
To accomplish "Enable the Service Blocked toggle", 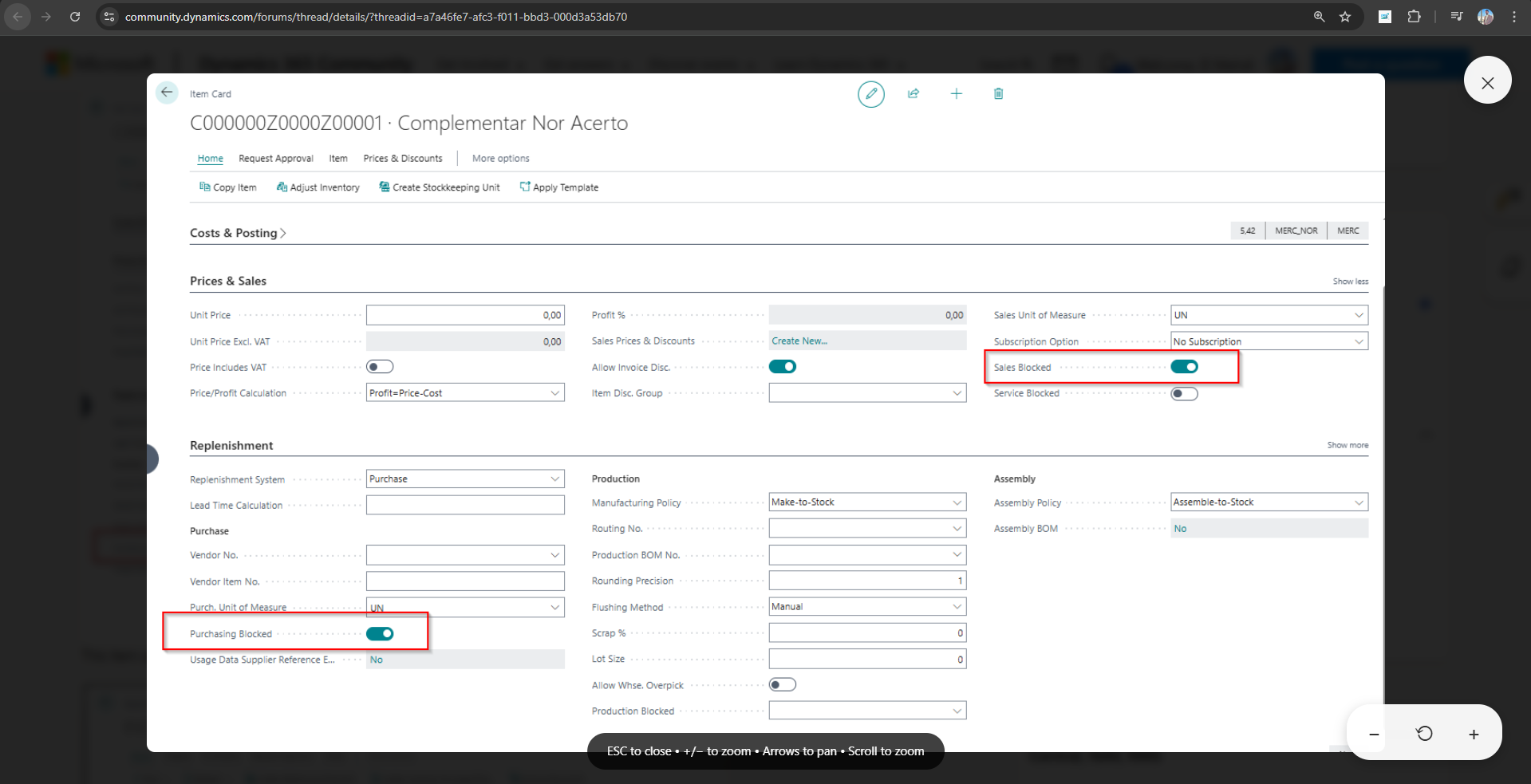I will [x=1184, y=393].
